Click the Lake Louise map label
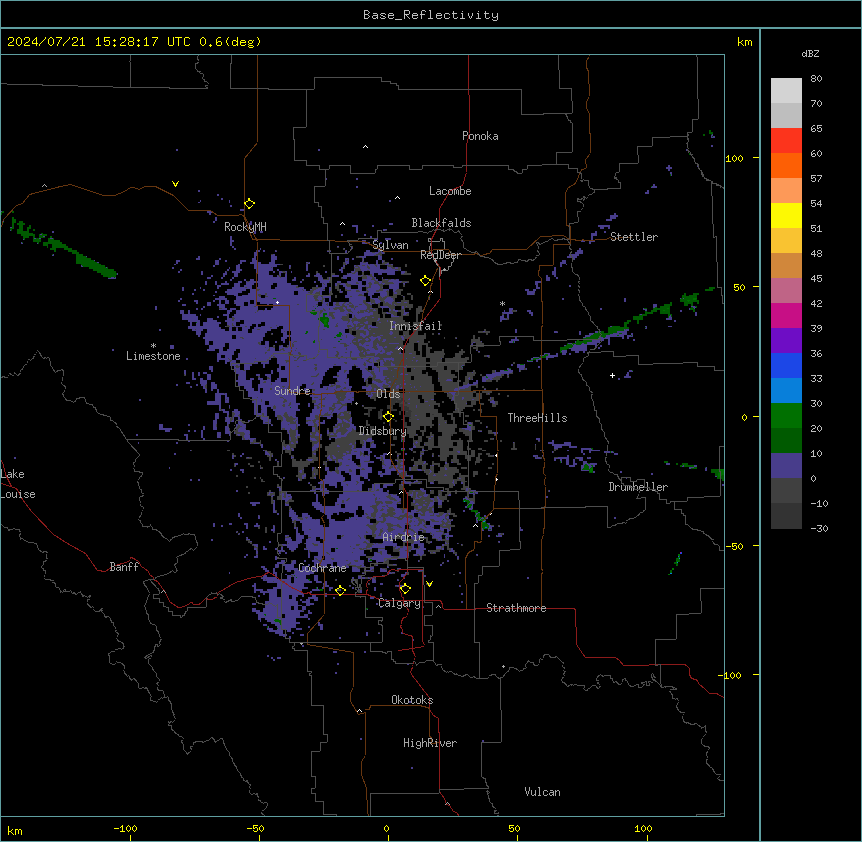The image size is (862, 842). point(18,484)
